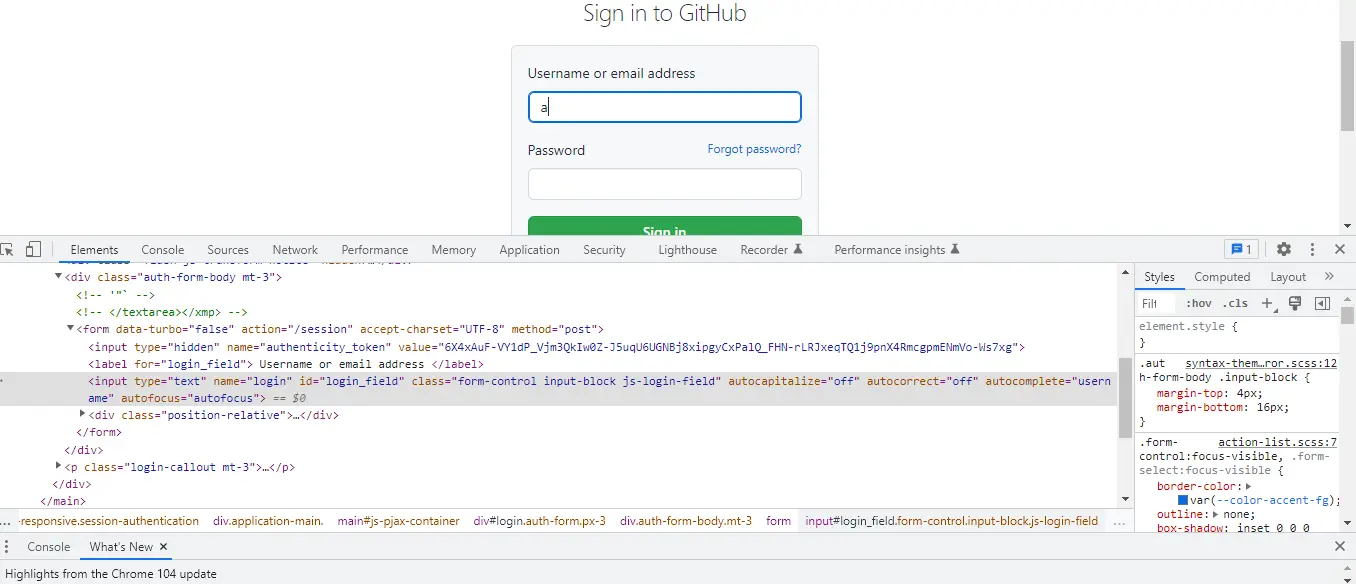Expand the outline property triangle
Viewport: 1356px width, 584px height.
[1215, 514]
